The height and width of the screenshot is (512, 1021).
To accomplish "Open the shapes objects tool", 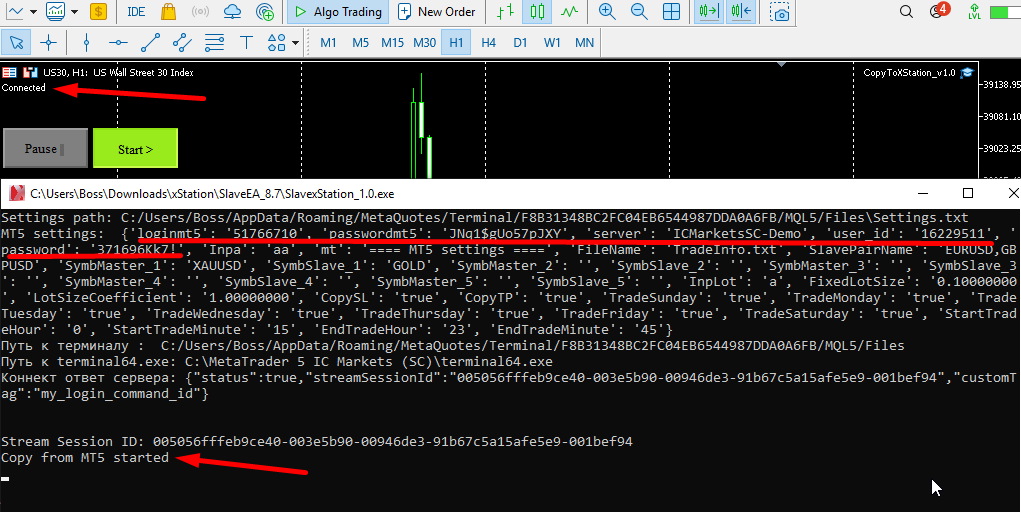I will pyautogui.click(x=277, y=42).
